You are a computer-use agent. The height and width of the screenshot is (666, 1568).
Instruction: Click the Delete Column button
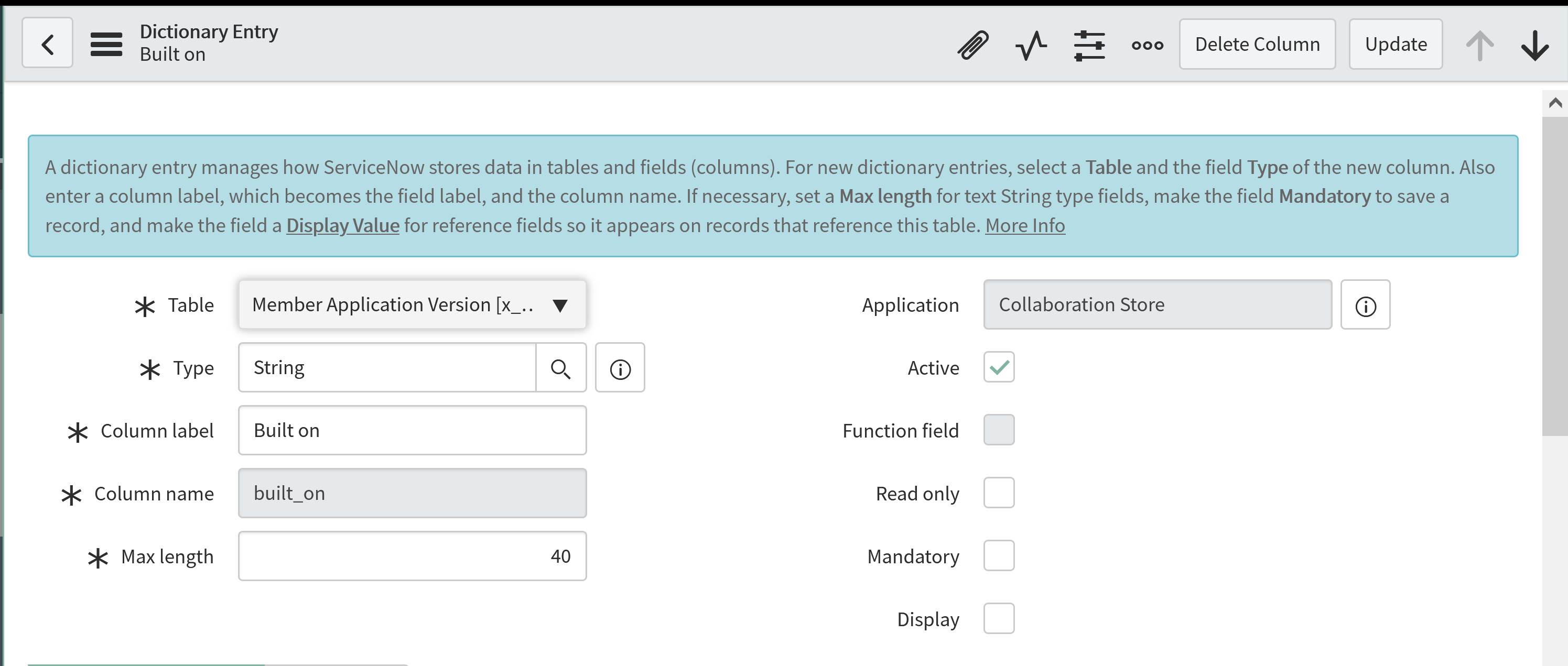point(1257,45)
